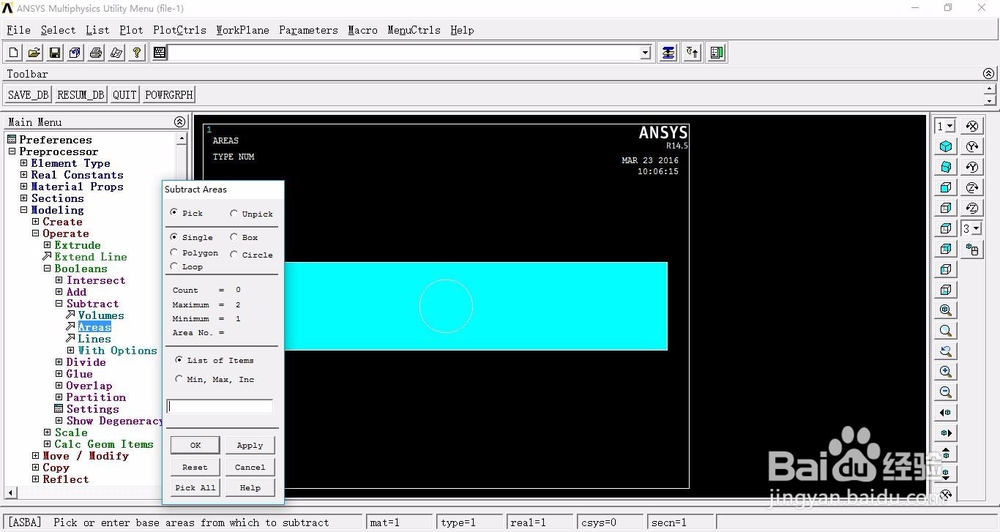The image size is (1000, 532).
Task: Click OK in Subtract Areas dialog
Action: [x=195, y=445]
